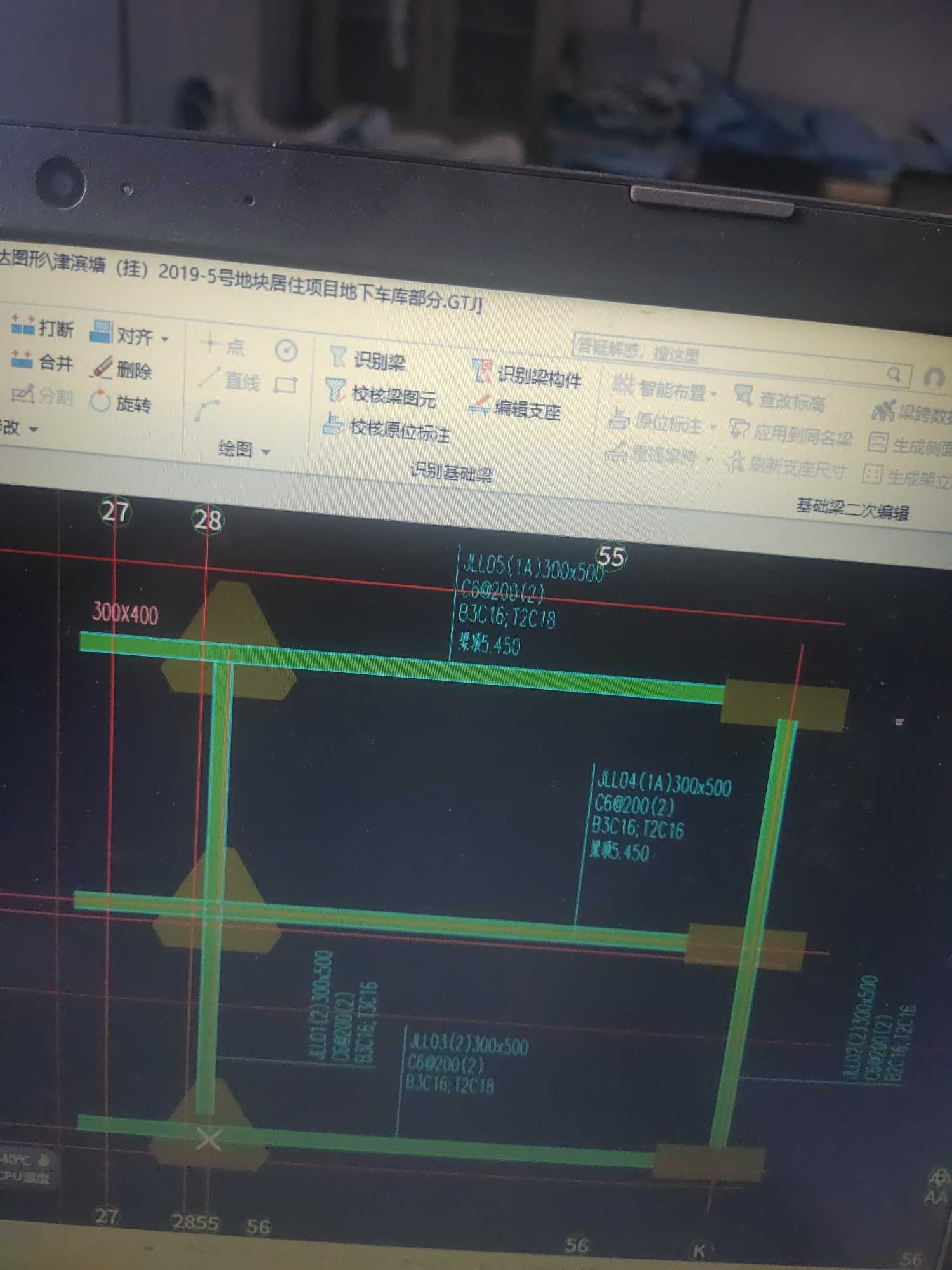Image resolution: width=952 pixels, height=1270 pixels.
Task: Open the 重提梁跨 dropdown arrow
Action: (708, 459)
